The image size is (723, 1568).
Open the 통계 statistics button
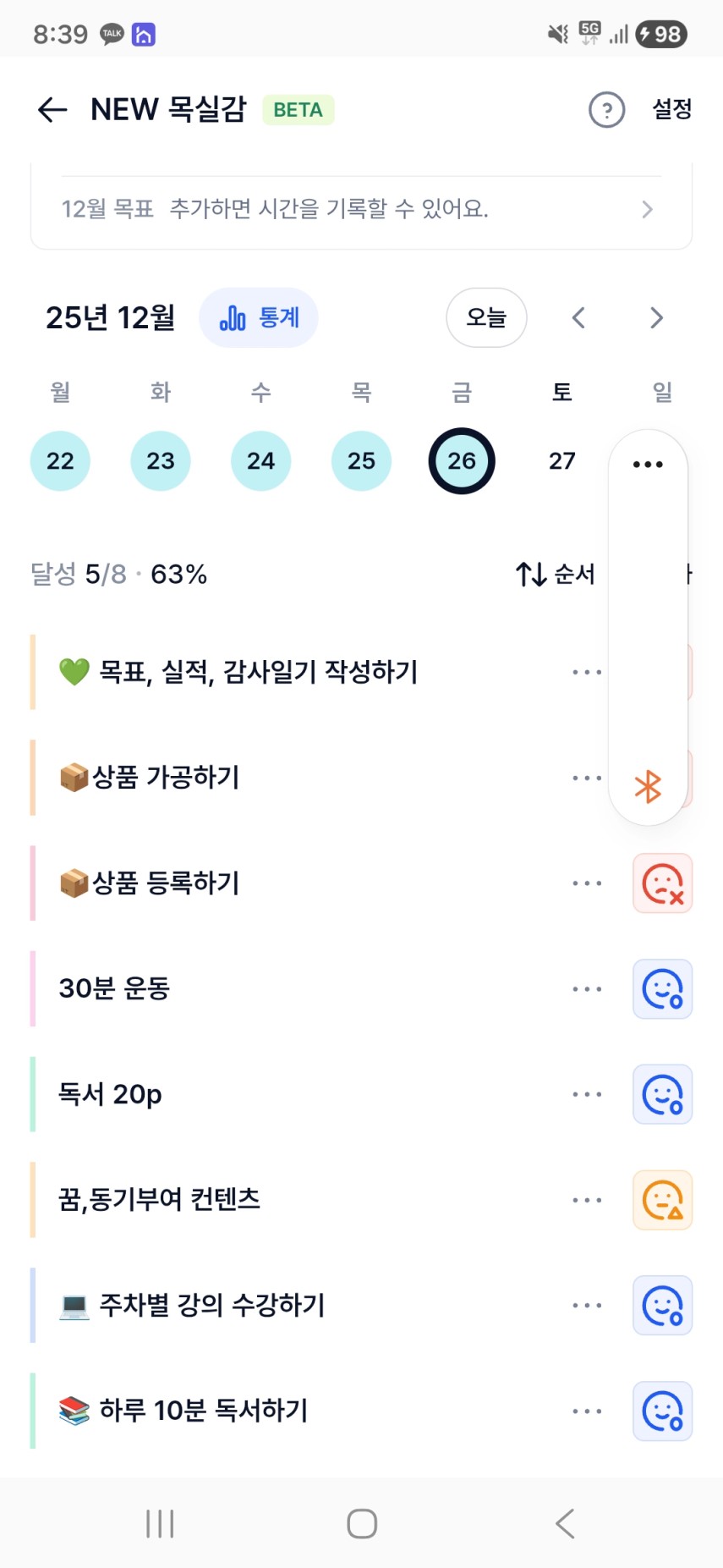coord(259,318)
